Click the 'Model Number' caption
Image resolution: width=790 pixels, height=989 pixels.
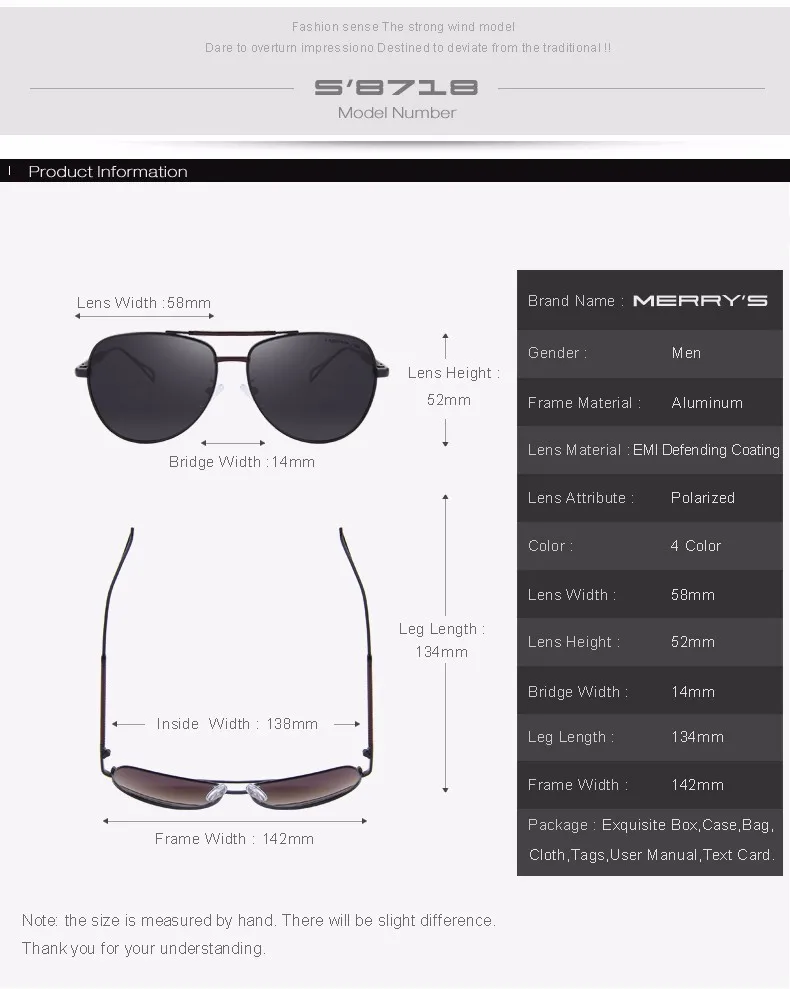[396, 113]
